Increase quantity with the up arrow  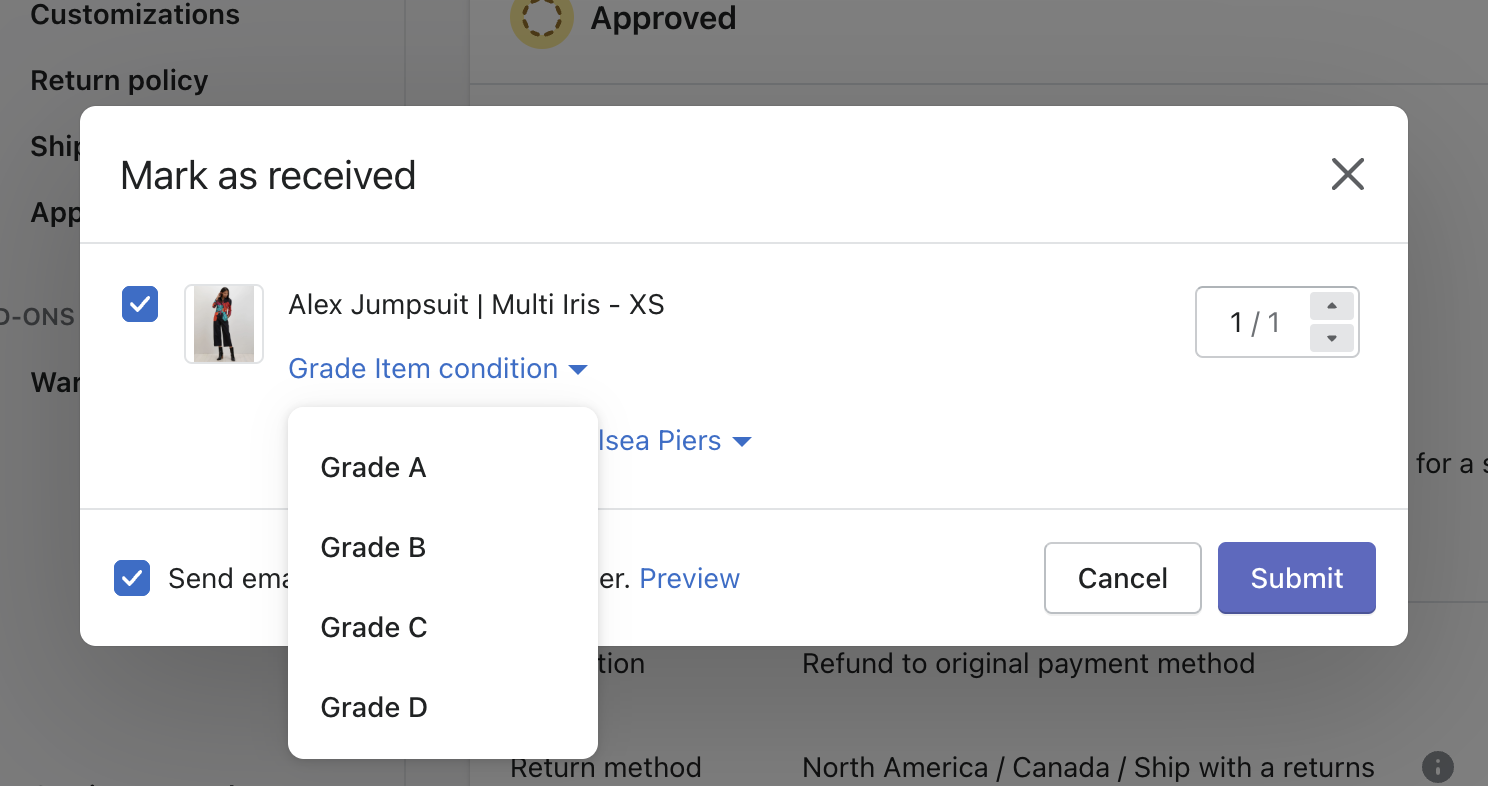(x=1331, y=306)
